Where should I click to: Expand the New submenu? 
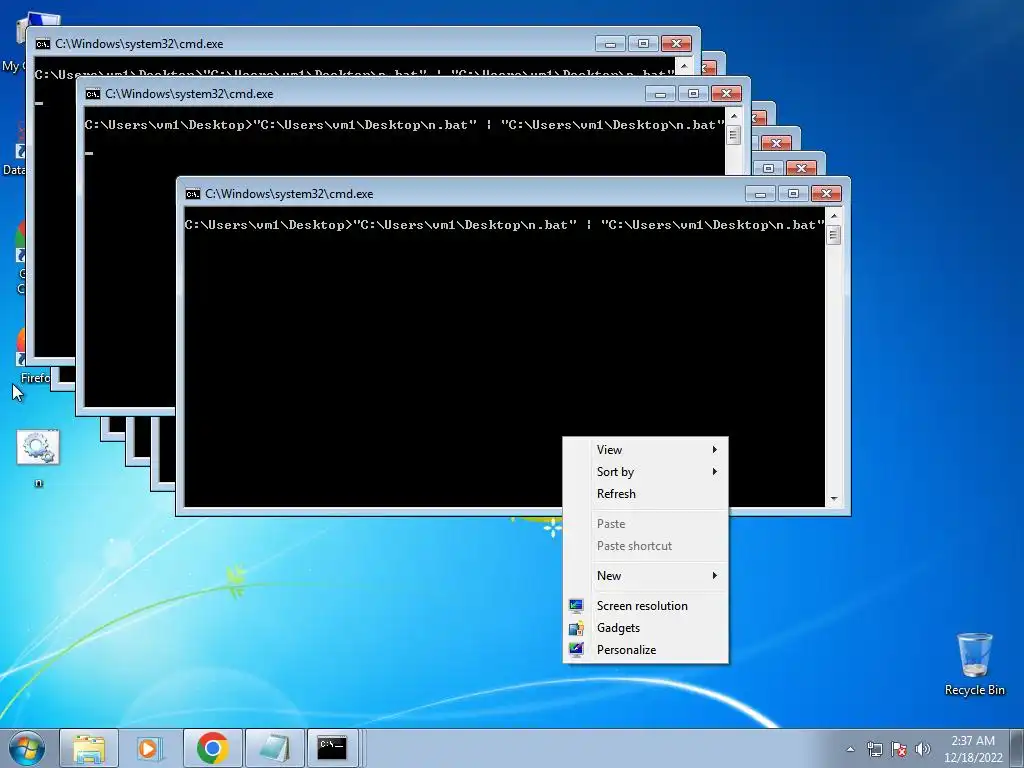tap(645, 575)
